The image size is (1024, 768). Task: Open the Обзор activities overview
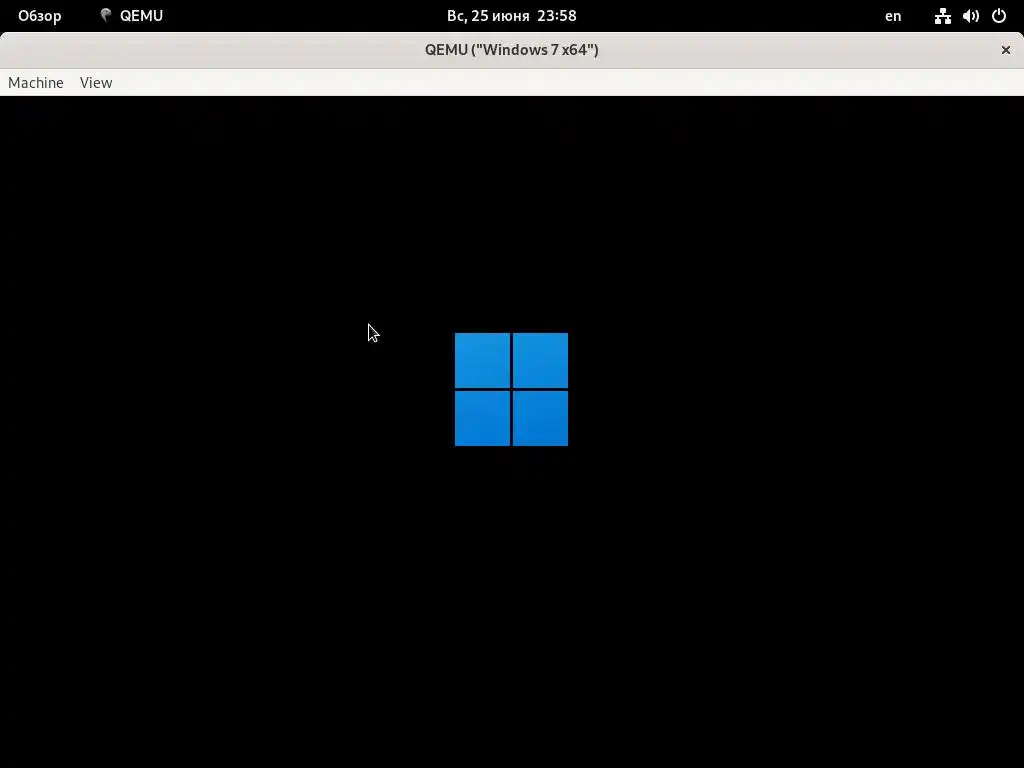click(40, 16)
